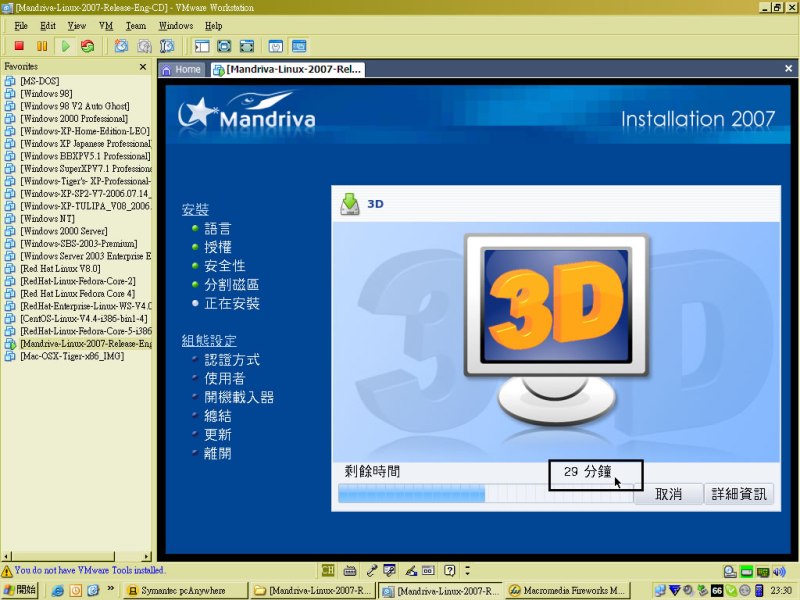Open the Snapshot Manager toolbar icon
Image resolution: width=800 pixels, height=600 pixels.
(167, 46)
